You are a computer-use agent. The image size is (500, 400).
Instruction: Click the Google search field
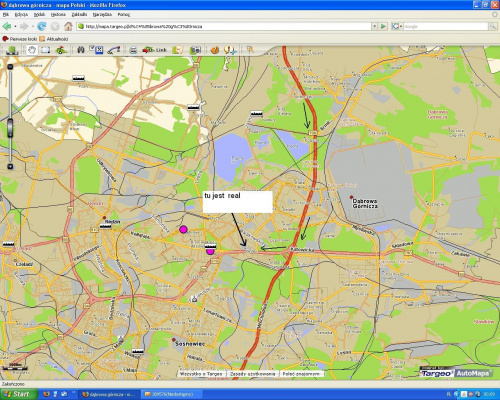pos(446,26)
